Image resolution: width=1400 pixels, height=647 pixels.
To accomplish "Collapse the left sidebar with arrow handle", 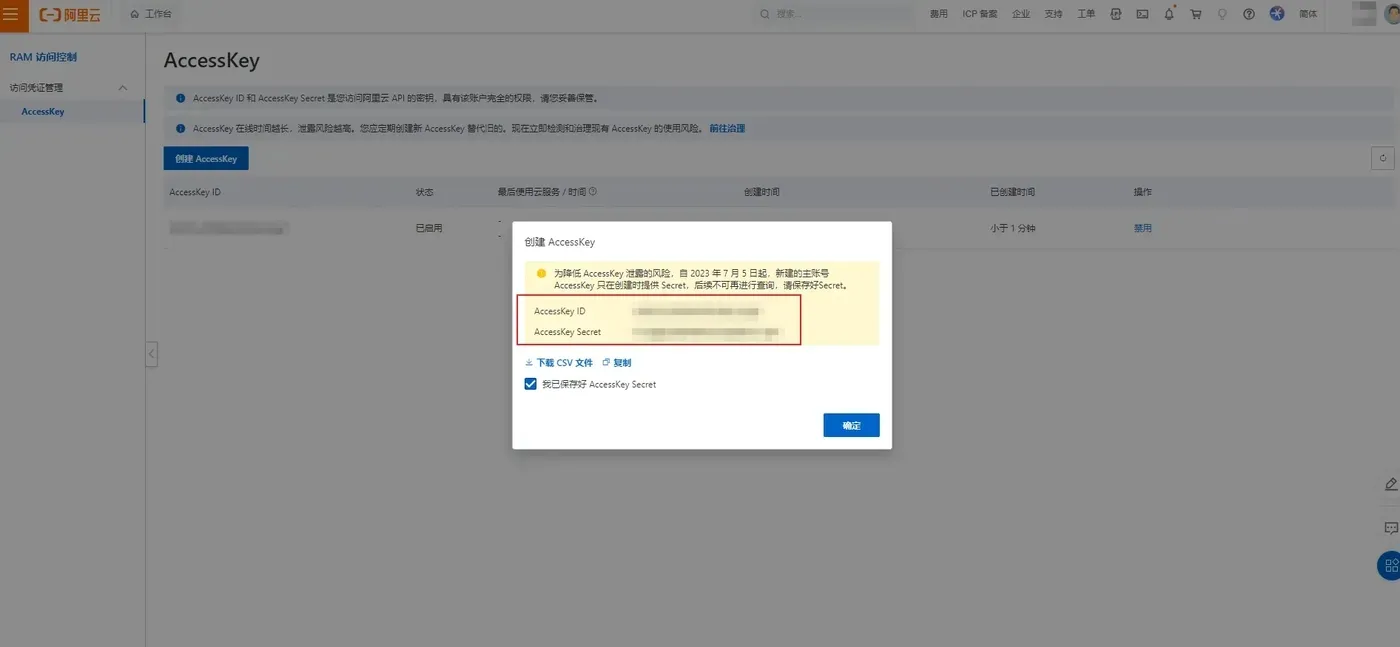I will point(151,354).
